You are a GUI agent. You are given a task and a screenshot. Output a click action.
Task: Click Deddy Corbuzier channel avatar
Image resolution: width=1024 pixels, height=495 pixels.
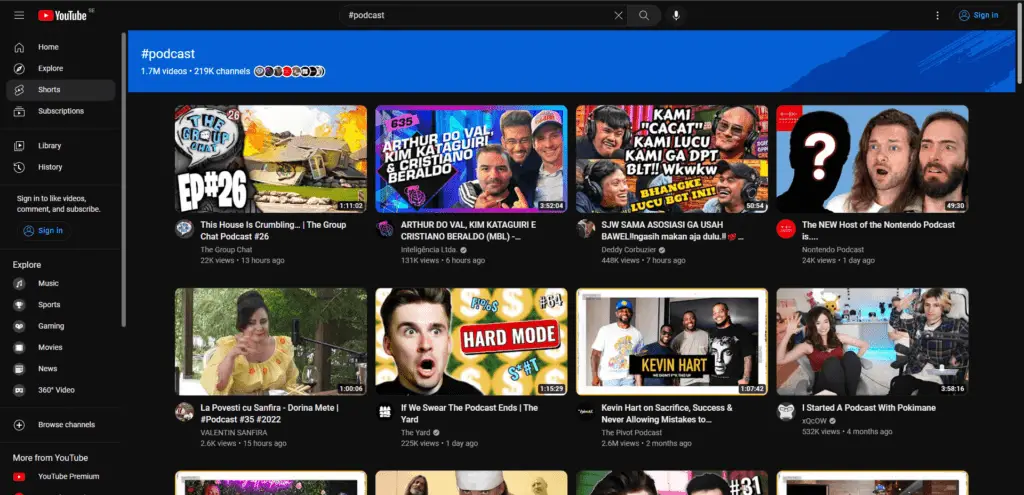click(x=585, y=229)
